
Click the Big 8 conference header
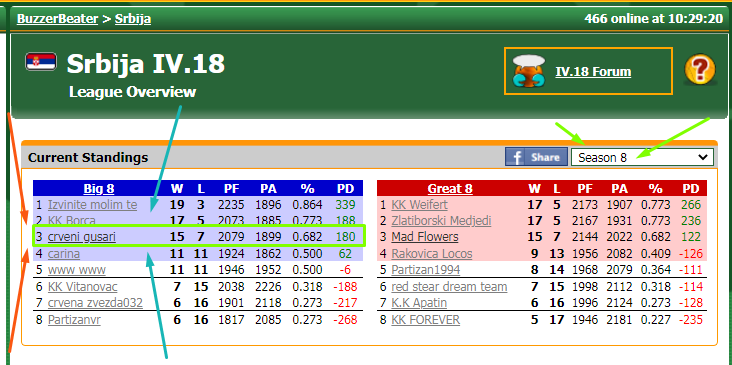99,189
